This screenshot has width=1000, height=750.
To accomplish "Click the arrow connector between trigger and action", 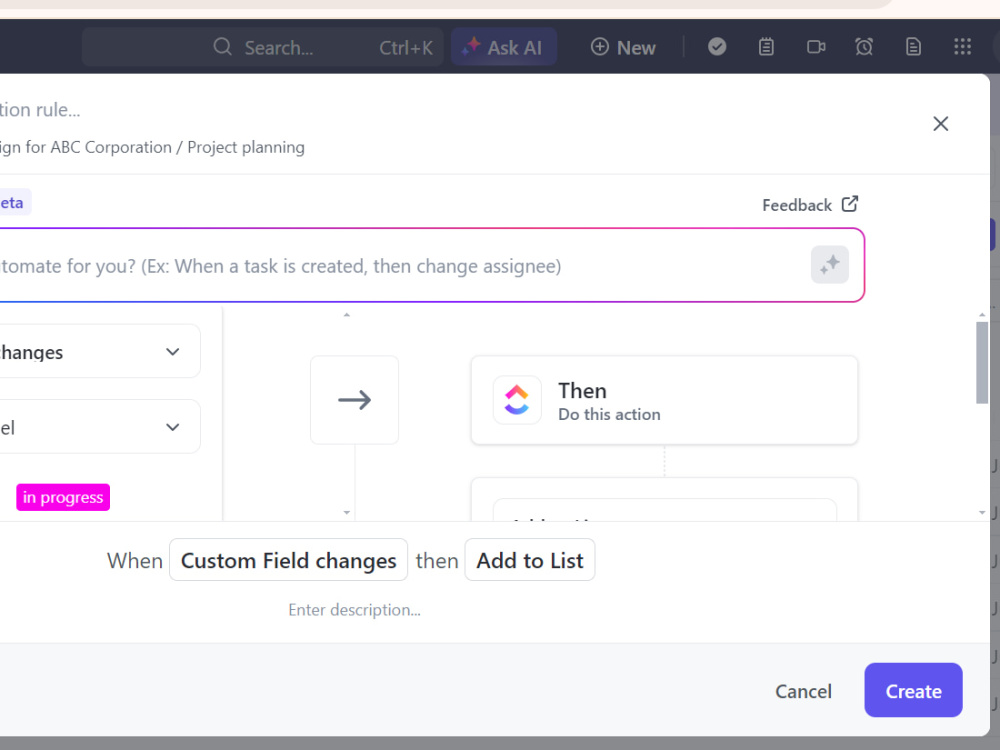I will pos(355,400).
